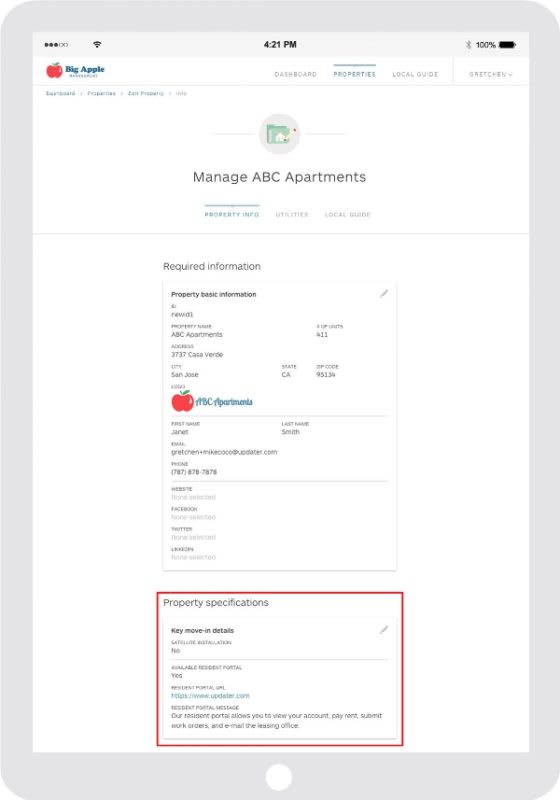The width and height of the screenshot is (560, 800).
Task: Click the Required information heading
Action: [212, 266]
